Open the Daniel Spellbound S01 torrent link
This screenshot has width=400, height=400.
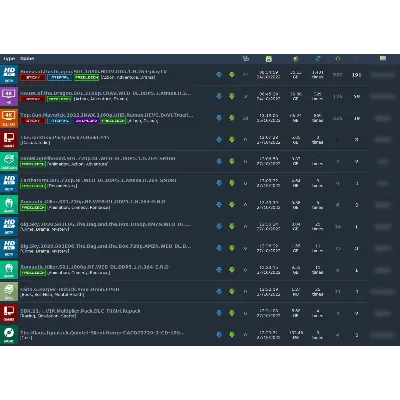coord(98,158)
